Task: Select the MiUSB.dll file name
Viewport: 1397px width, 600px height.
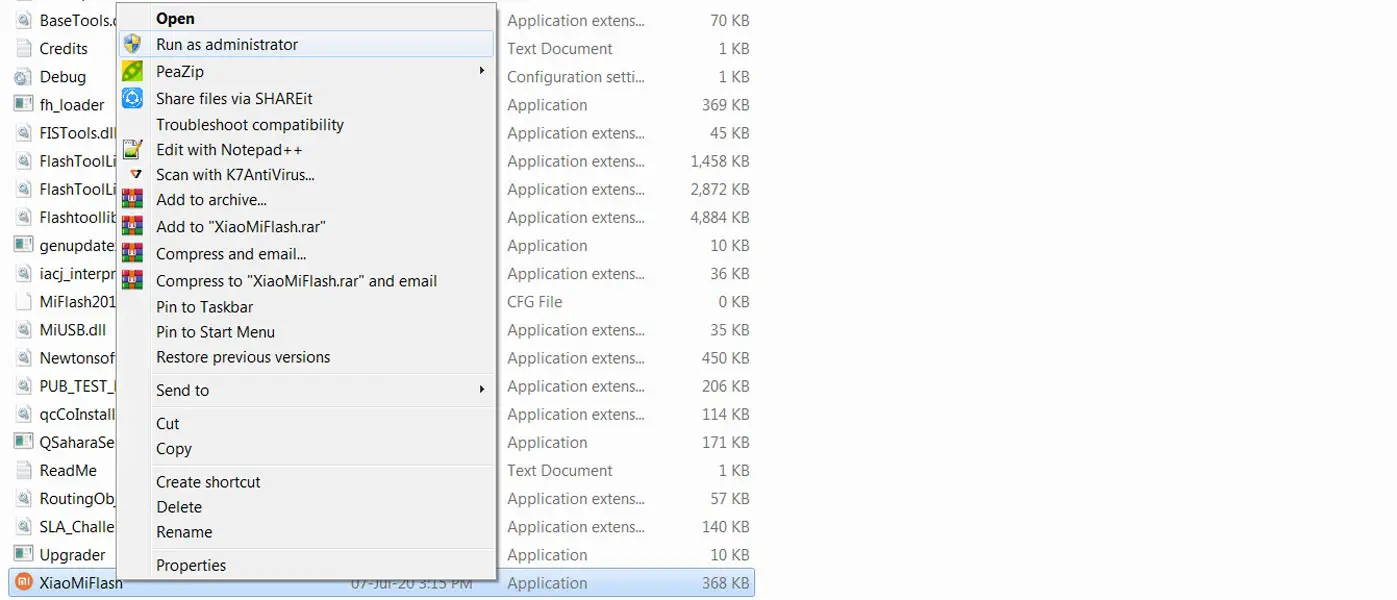Action: (x=72, y=330)
